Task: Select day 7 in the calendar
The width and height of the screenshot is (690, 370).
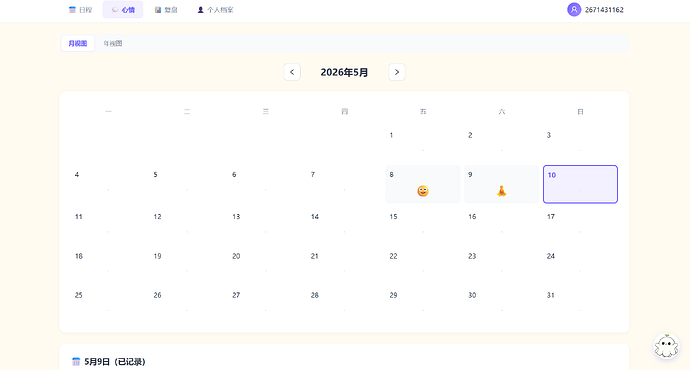Action: click(x=344, y=184)
